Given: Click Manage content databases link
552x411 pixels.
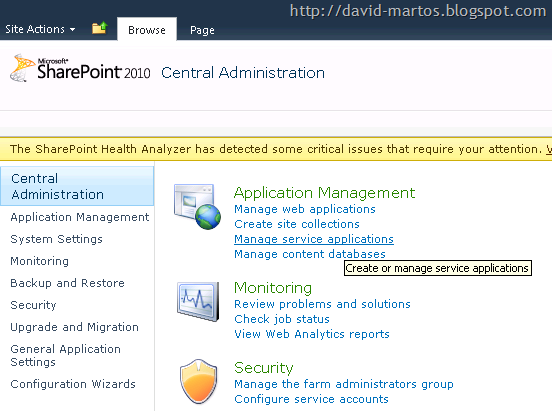Looking at the screenshot, I should pyautogui.click(x=310, y=254).
